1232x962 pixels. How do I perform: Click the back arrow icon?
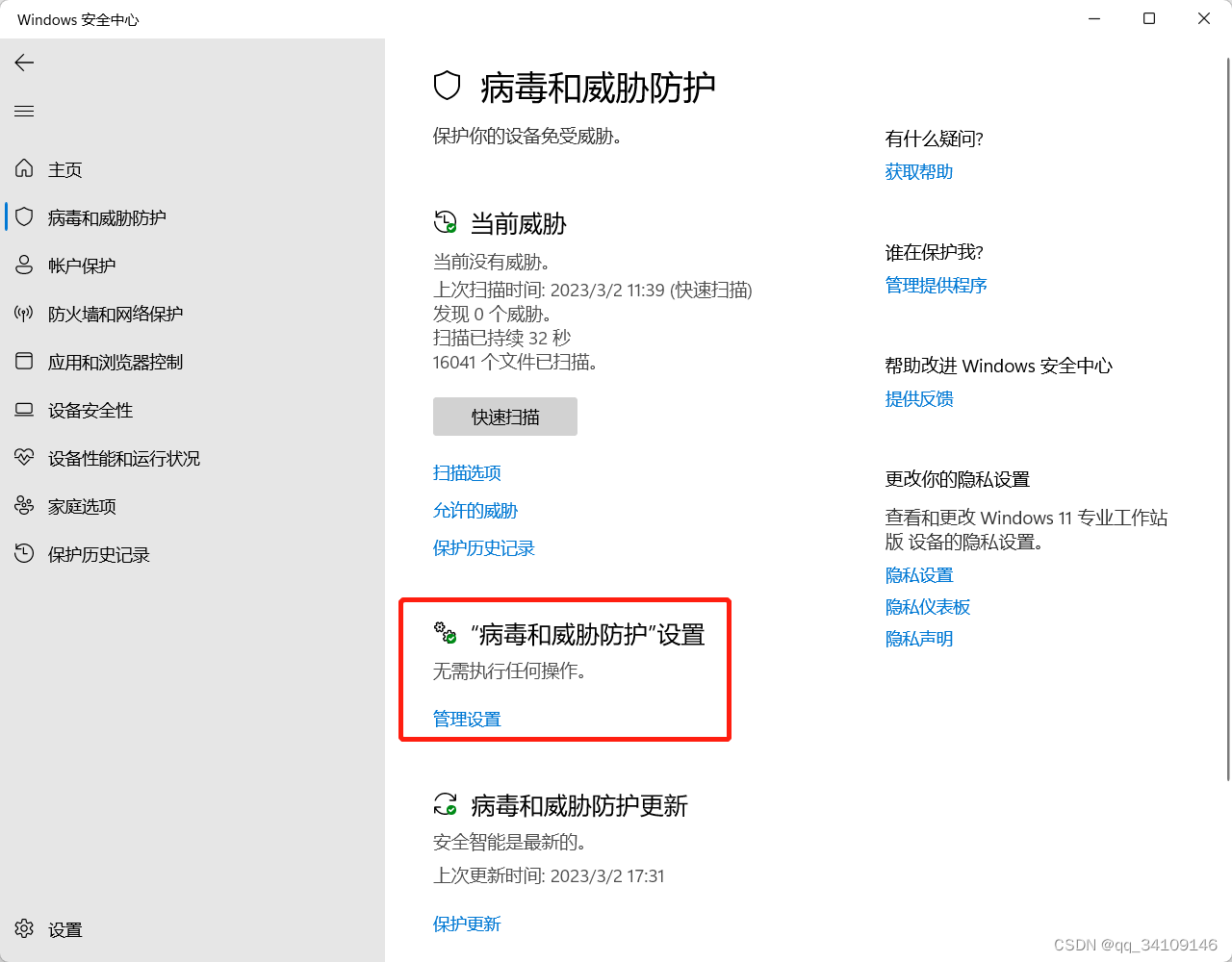click(x=24, y=63)
